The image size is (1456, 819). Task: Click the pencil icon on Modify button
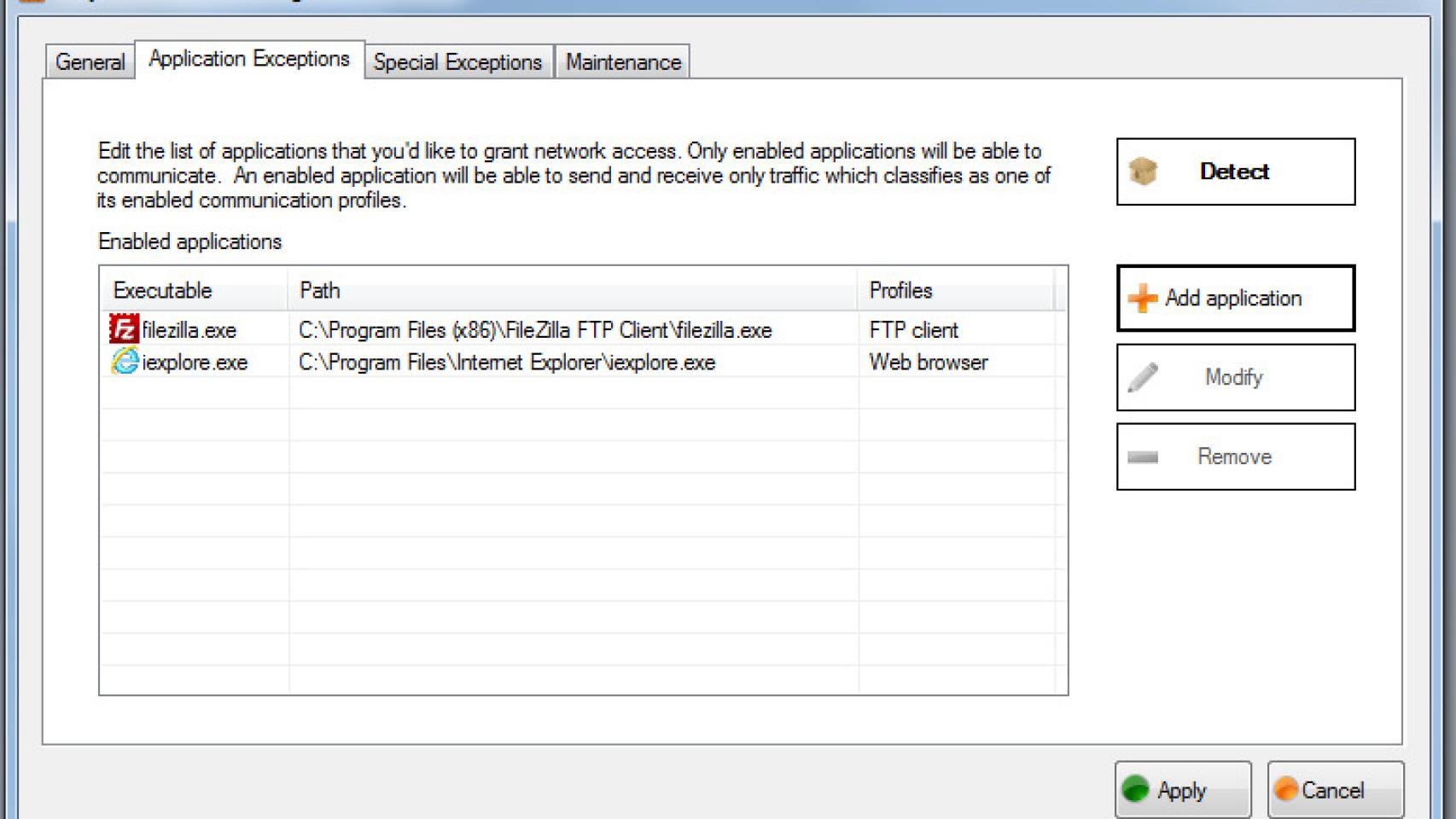pyautogui.click(x=1143, y=377)
